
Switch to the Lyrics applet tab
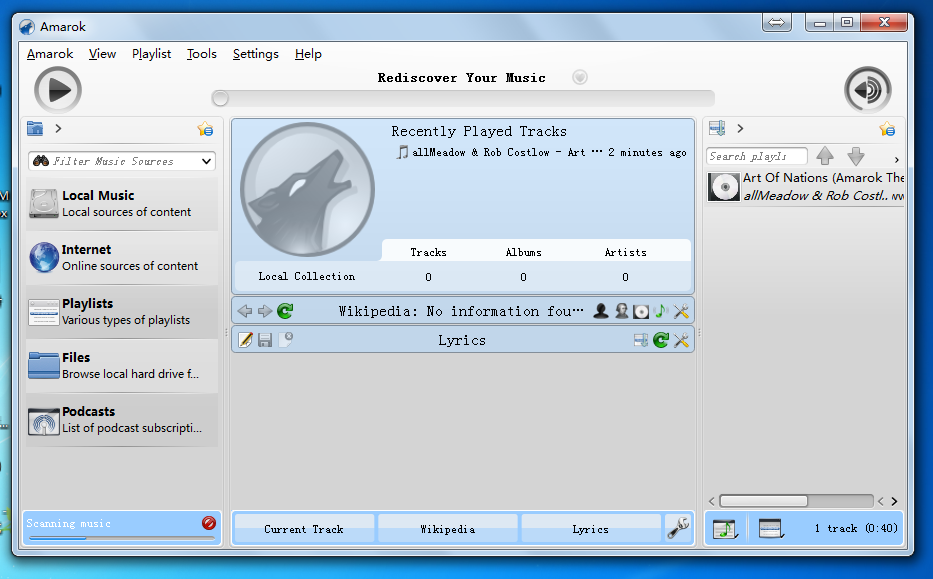pyautogui.click(x=591, y=529)
